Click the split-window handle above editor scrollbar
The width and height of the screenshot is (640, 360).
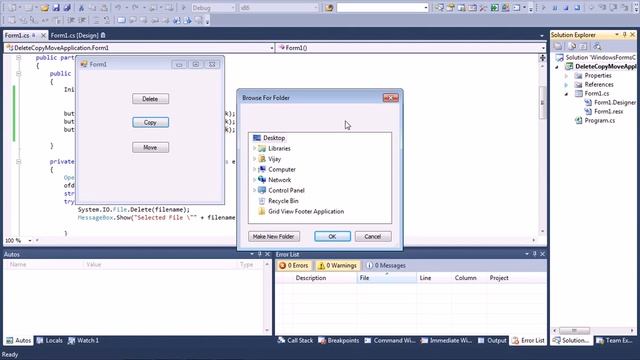click(x=542, y=58)
